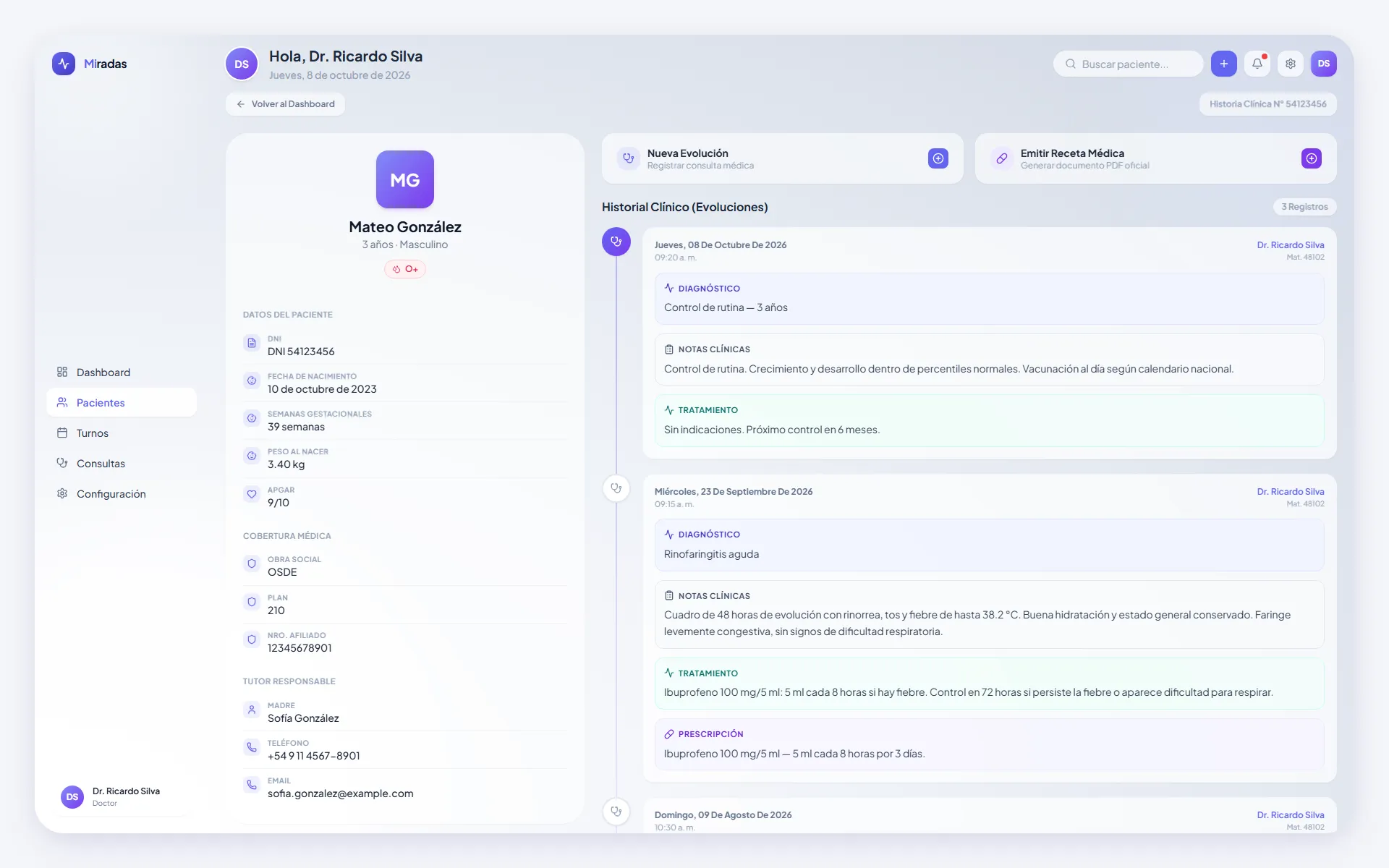Click the DNI document icon

(252, 343)
